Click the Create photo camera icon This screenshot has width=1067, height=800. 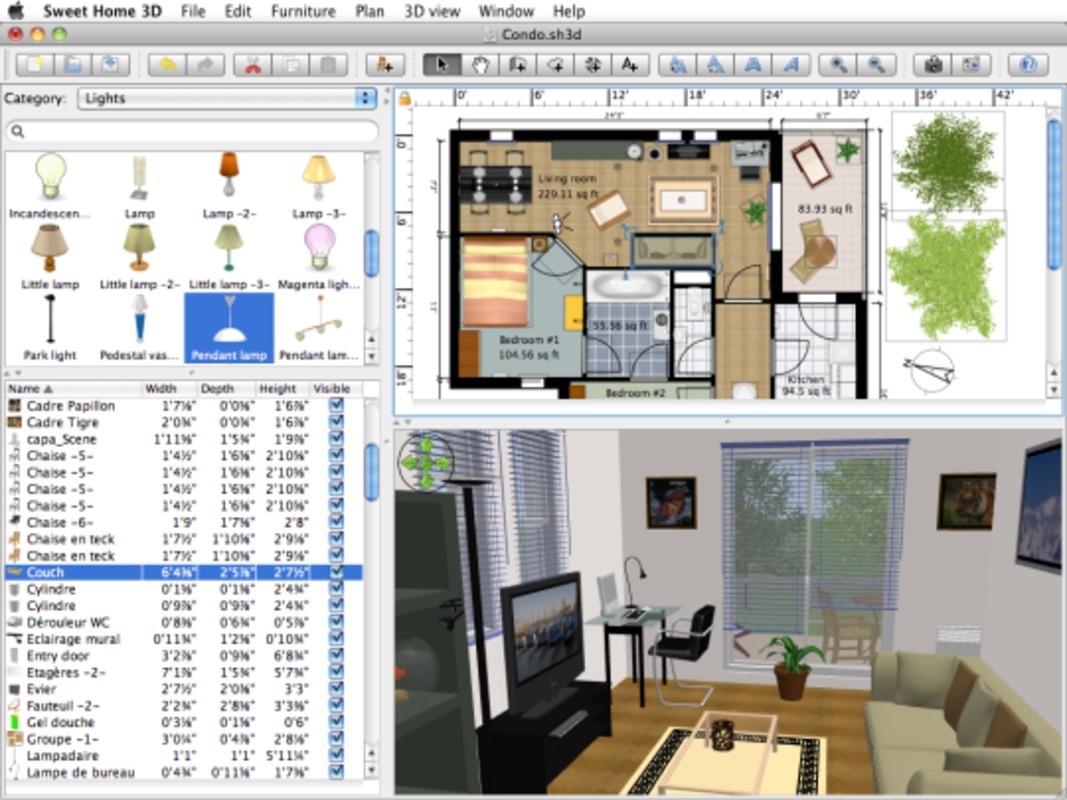[x=933, y=65]
